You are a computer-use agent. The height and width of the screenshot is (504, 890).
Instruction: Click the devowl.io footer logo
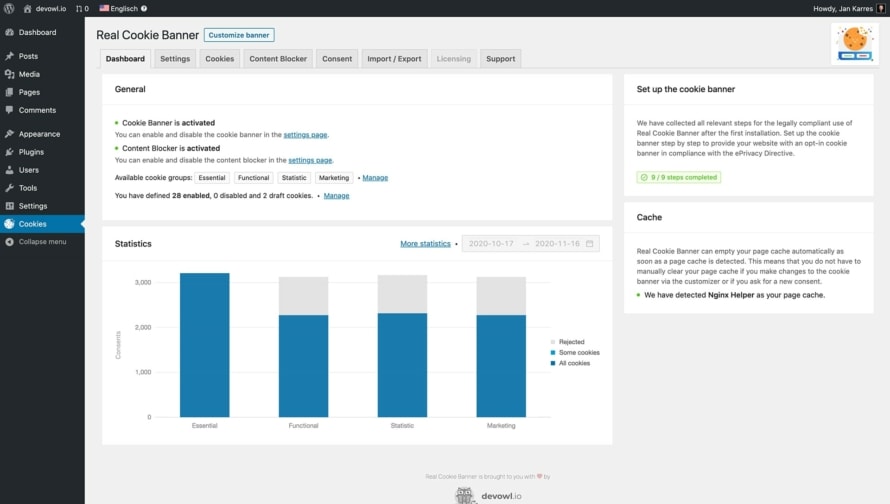pyautogui.click(x=488, y=495)
